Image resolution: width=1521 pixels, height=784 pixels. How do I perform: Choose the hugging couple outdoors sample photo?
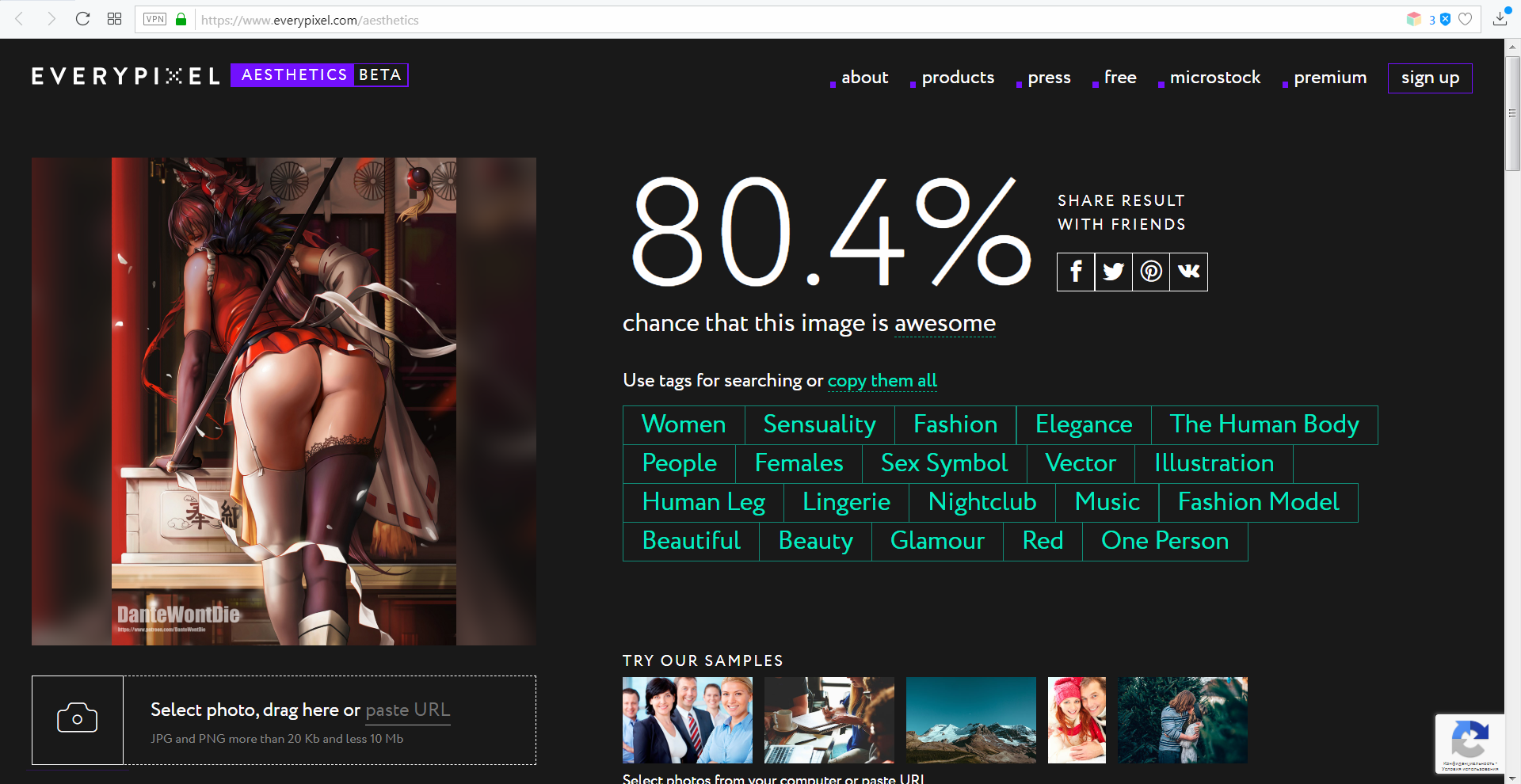click(x=1183, y=720)
